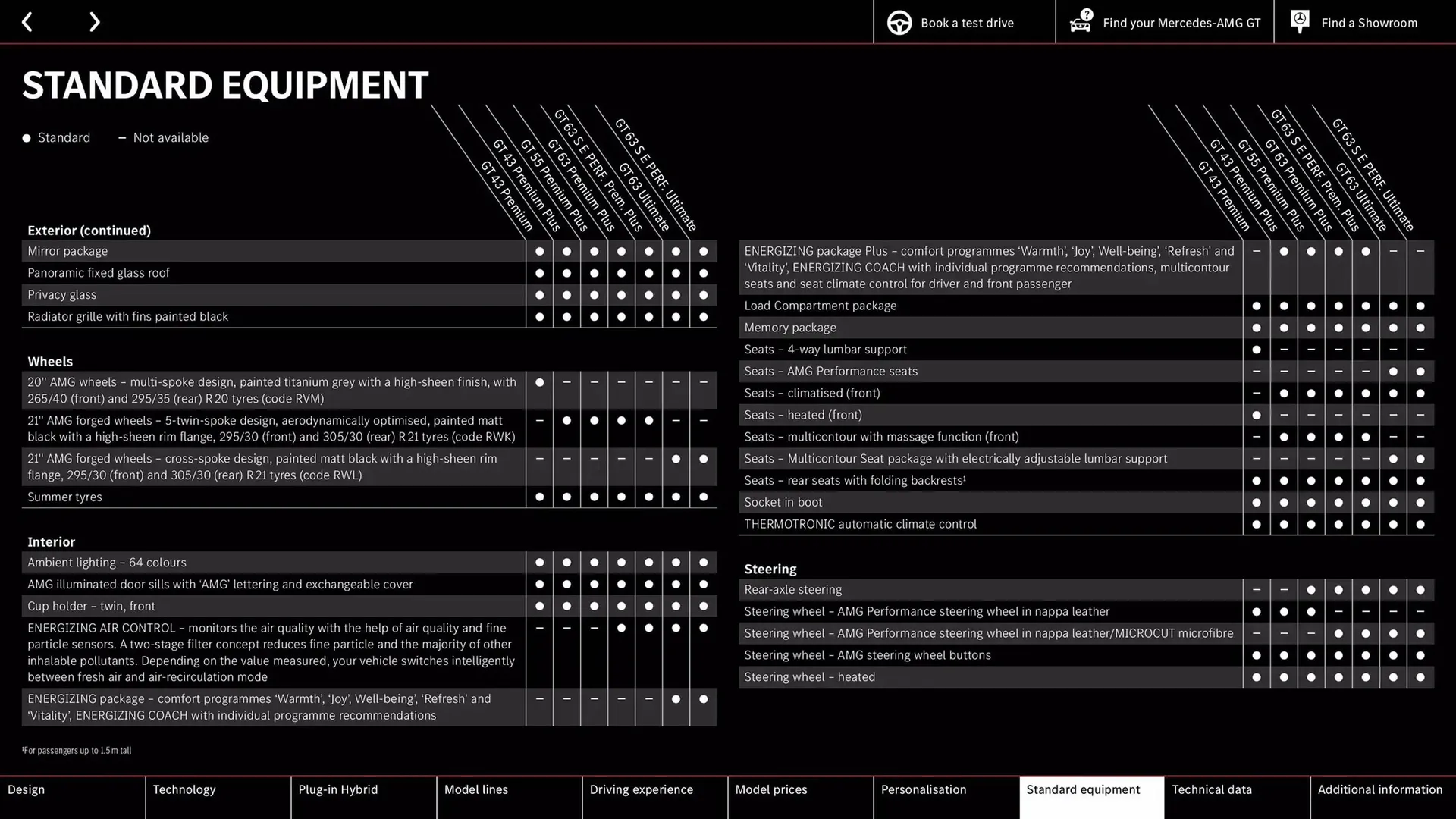Click the showroom location pin icon
Image resolution: width=1456 pixels, height=819 pixels.
tap(1300, 21)
